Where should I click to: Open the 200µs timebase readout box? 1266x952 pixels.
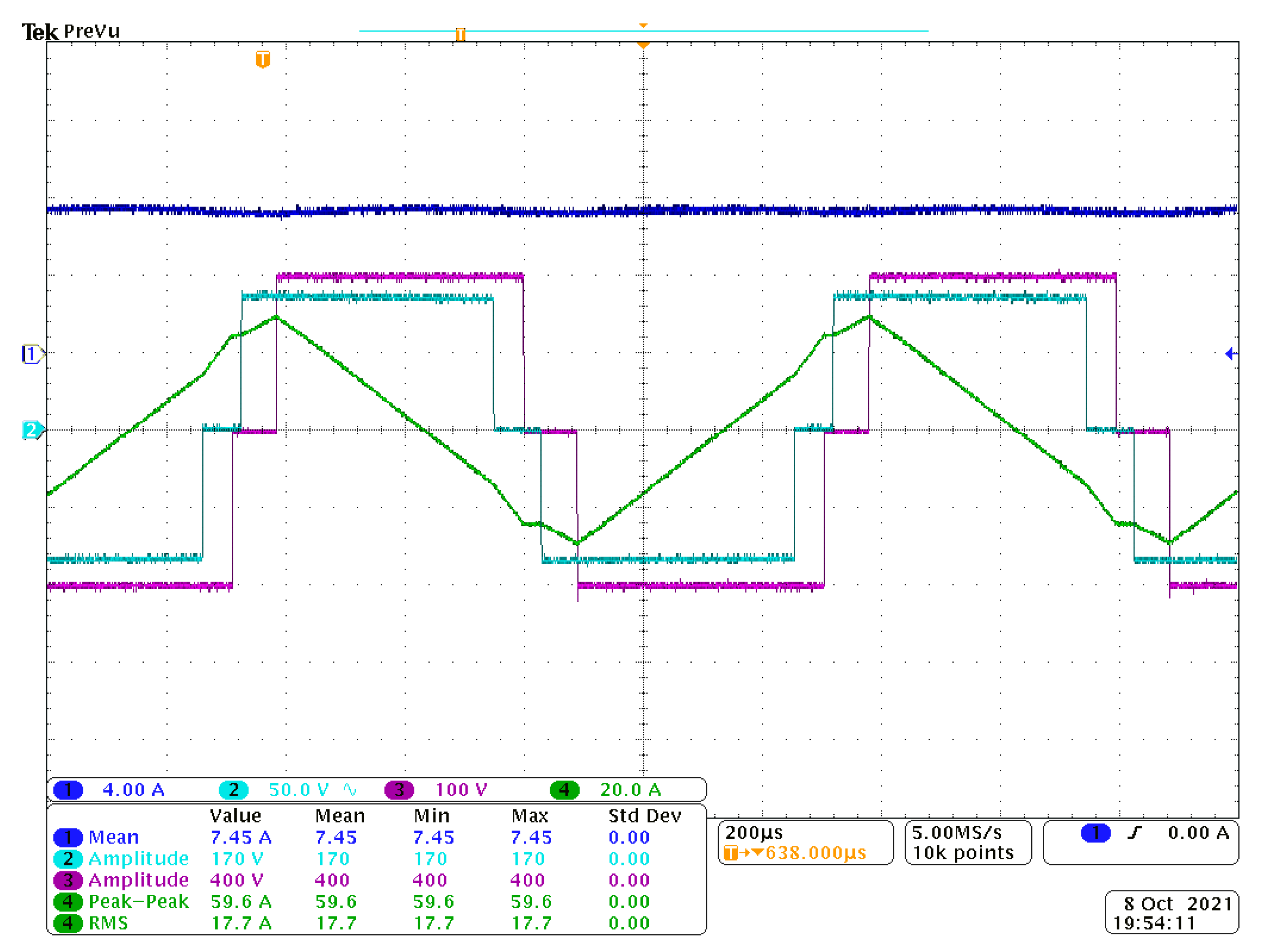754,832
